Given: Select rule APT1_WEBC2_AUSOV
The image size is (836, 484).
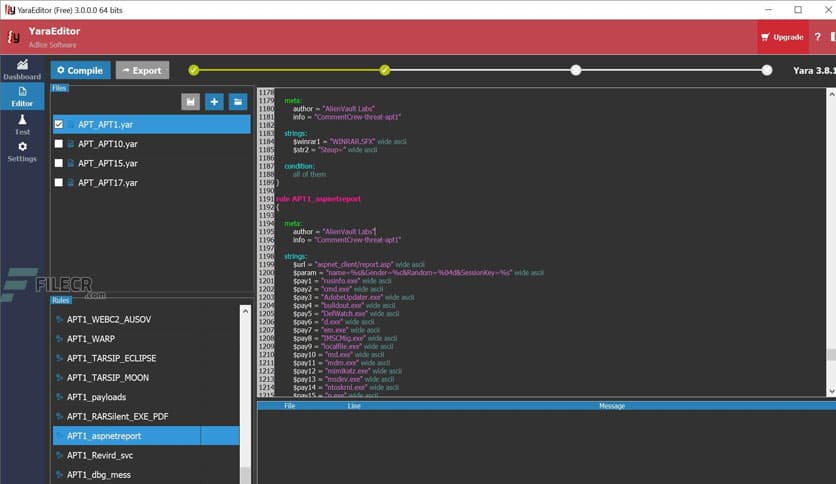Looking at the screenshot, I should point(146,319).
